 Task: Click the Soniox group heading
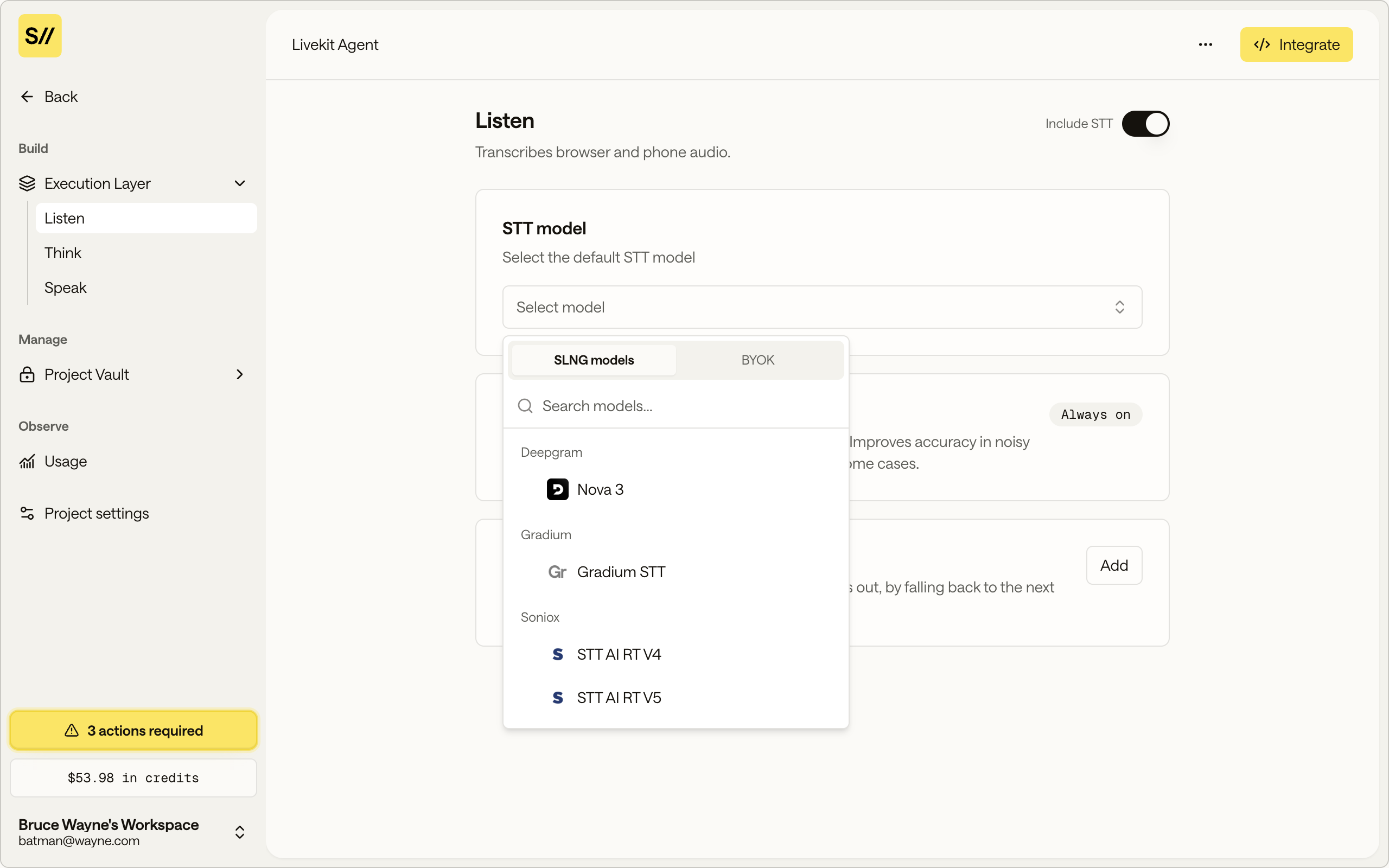pos(539,617)
